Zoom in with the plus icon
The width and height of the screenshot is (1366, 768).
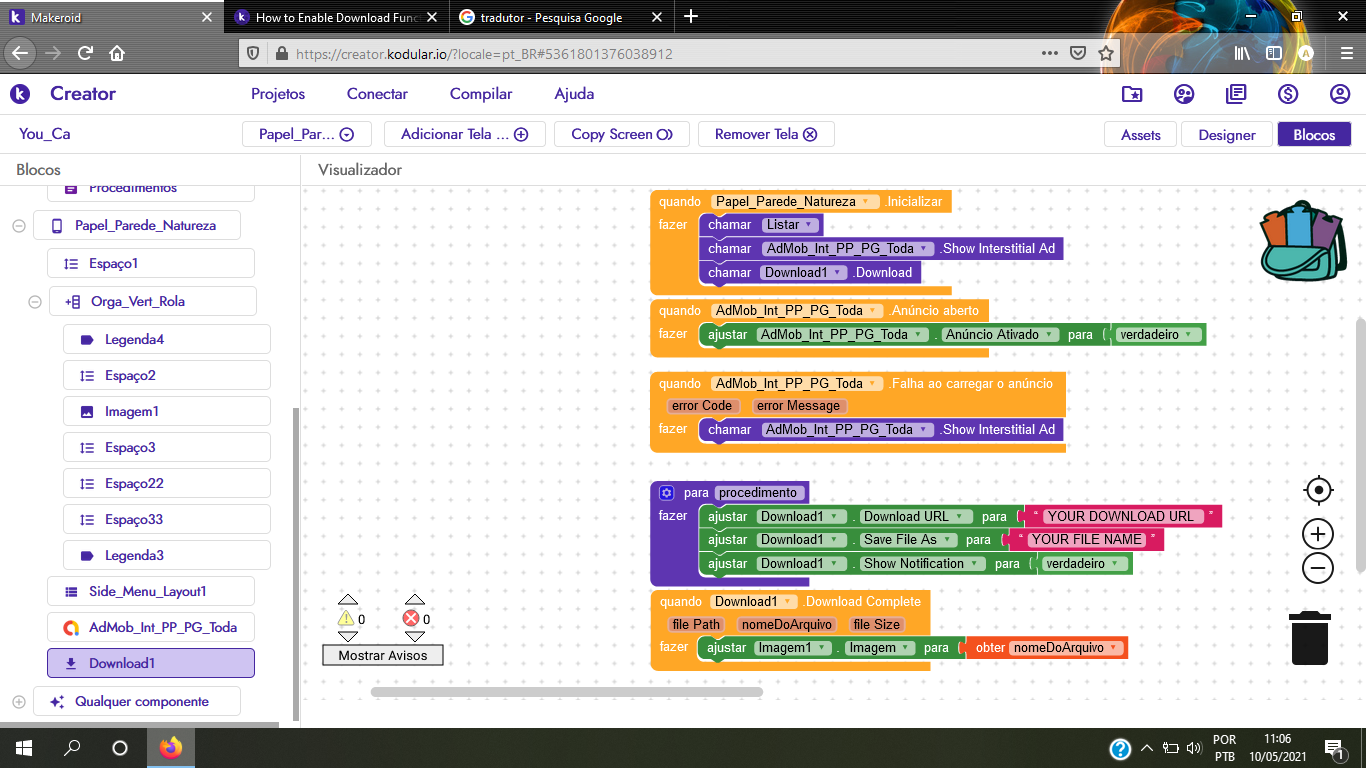tap(1318, 534)
